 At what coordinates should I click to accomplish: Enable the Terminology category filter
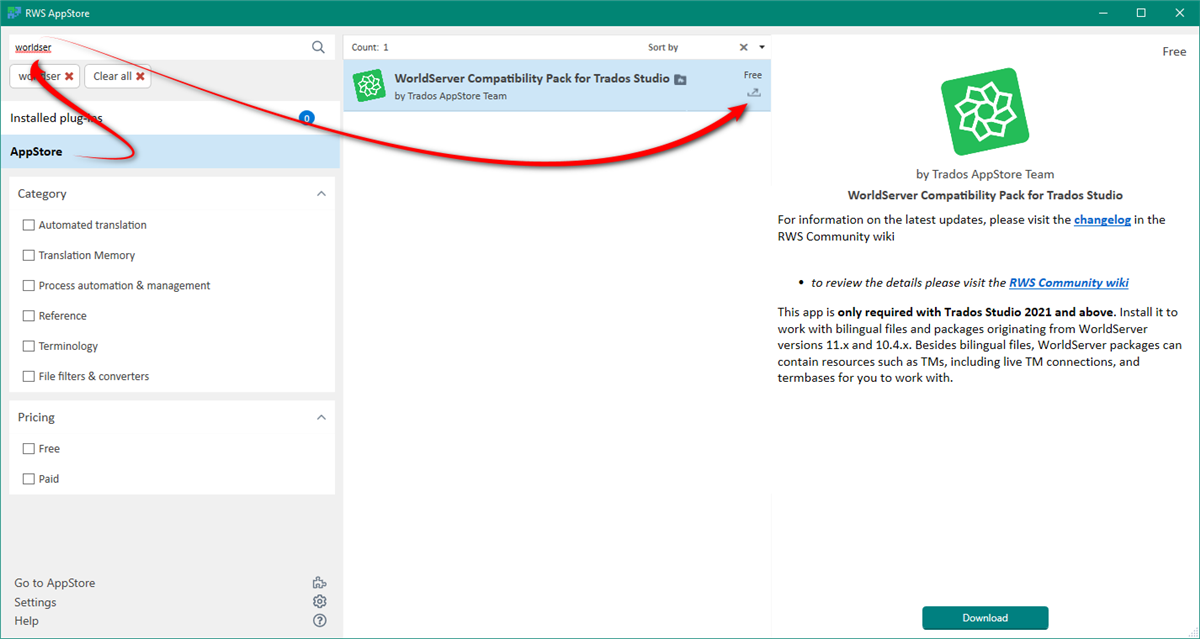point(29,346)
